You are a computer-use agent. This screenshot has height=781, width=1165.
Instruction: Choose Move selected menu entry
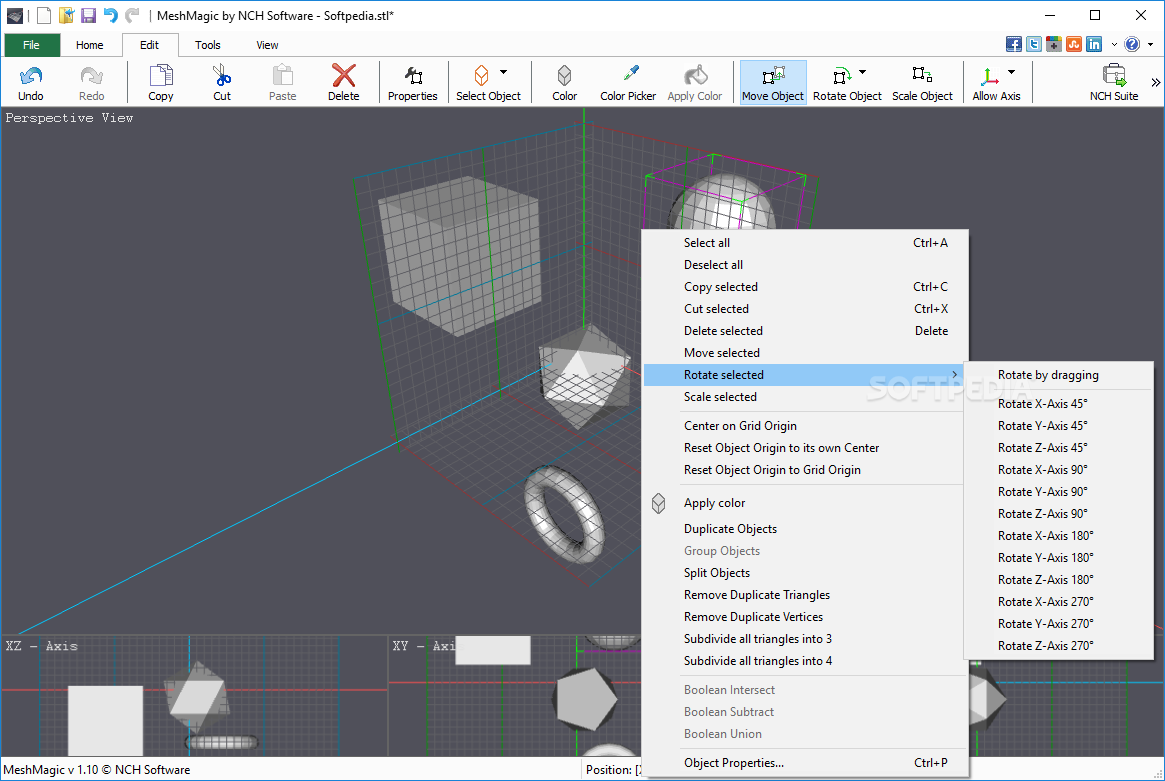click(x=805, y=353)
